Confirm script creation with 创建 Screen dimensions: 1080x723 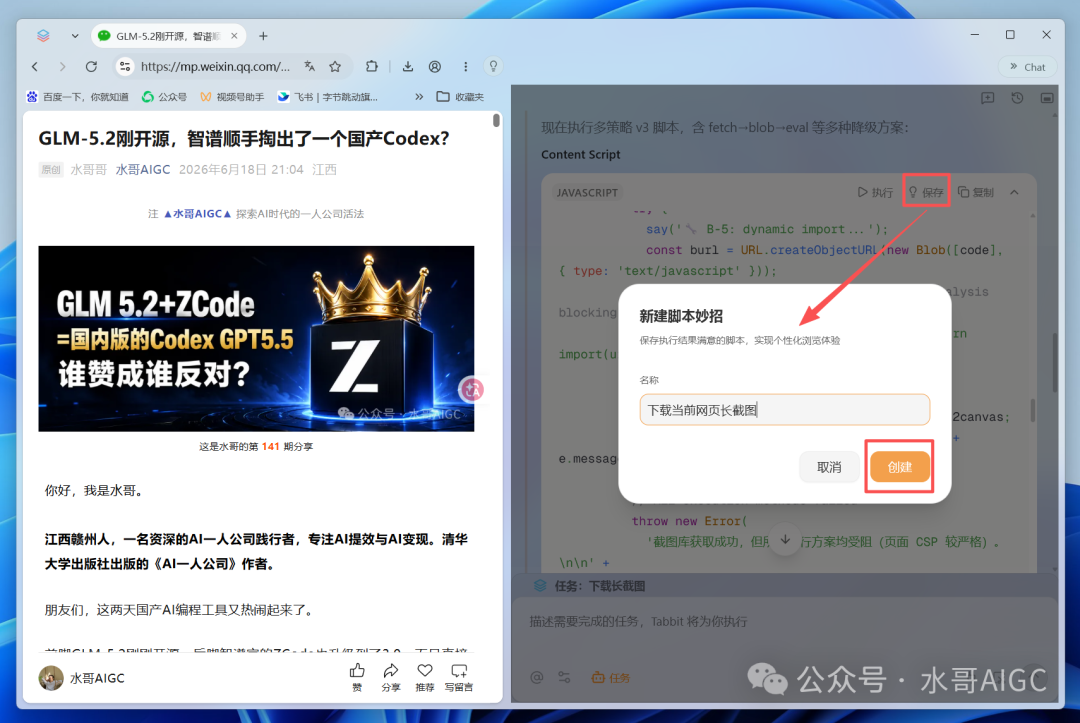(900, 467)
